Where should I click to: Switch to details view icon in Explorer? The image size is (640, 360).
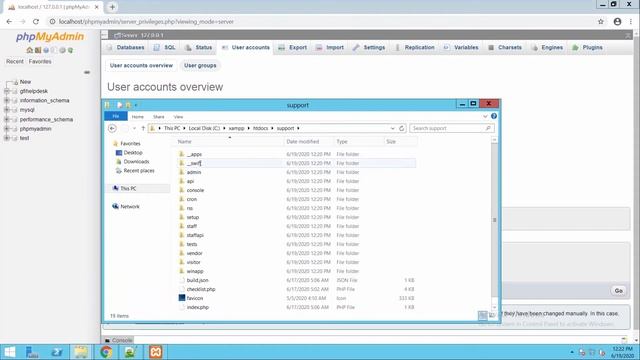click(483, 316)
